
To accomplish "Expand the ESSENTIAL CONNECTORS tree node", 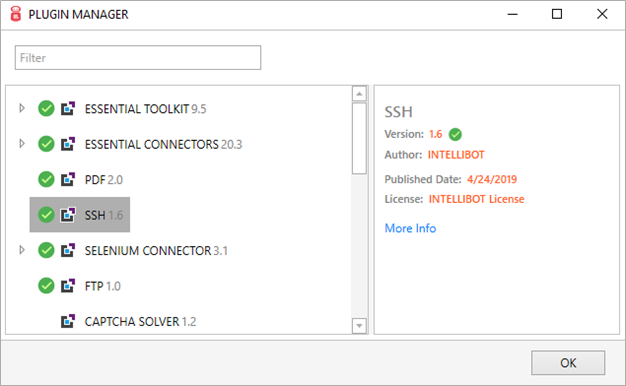I will tap(22, 143).
